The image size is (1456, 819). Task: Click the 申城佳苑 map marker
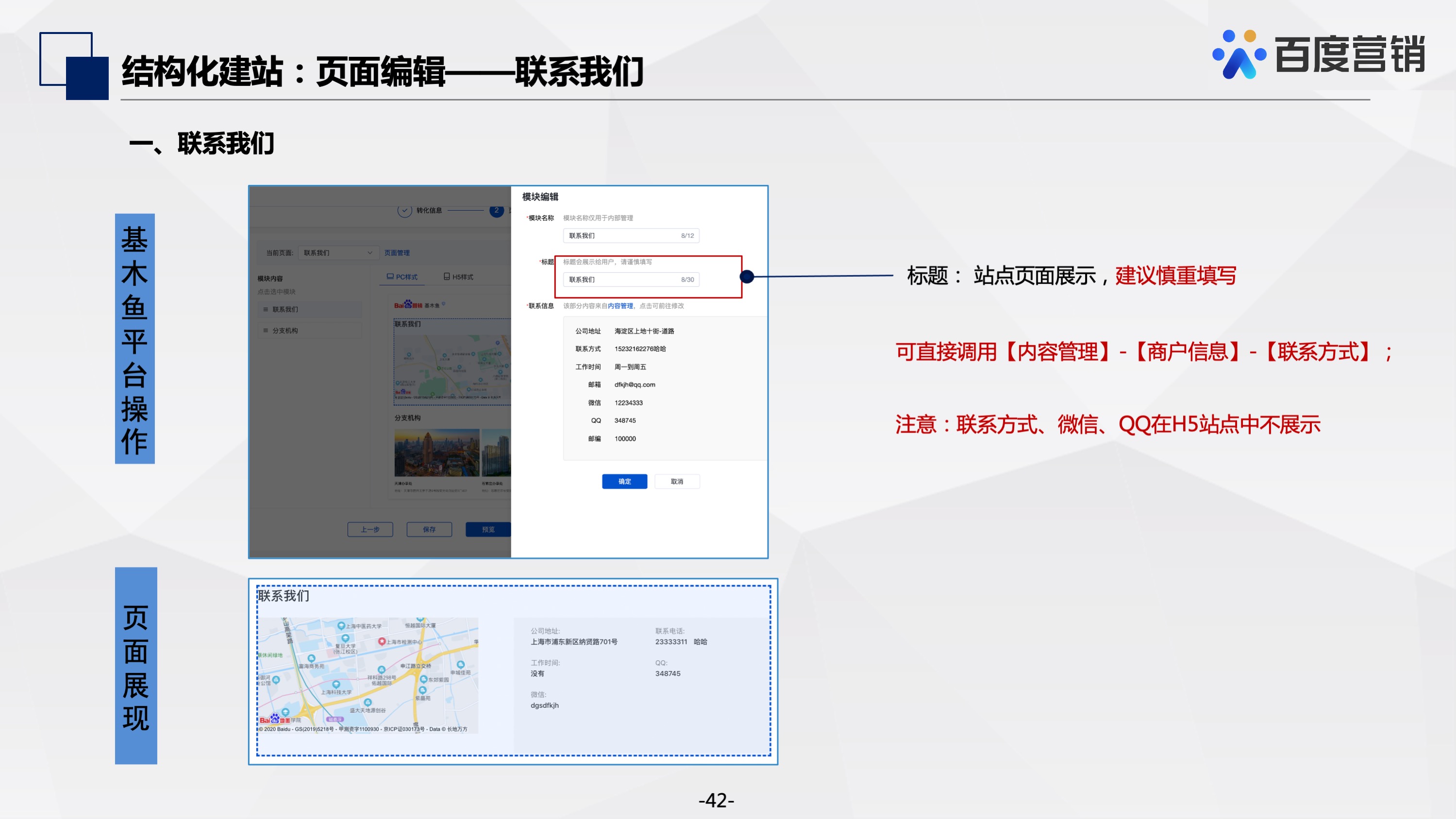(460, 665)
